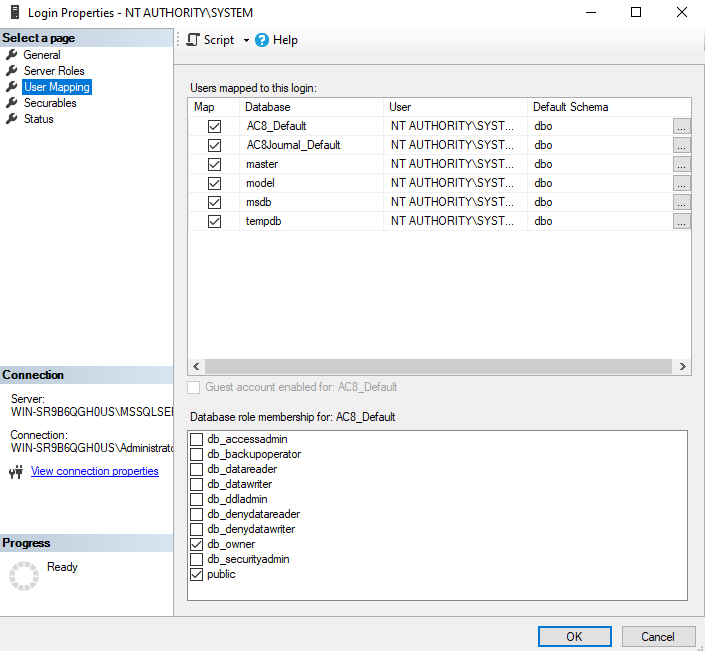The width and height of the screenshot is (705, 651).
Task: Click the connection properties plug icon
Action: coord(16,472)
